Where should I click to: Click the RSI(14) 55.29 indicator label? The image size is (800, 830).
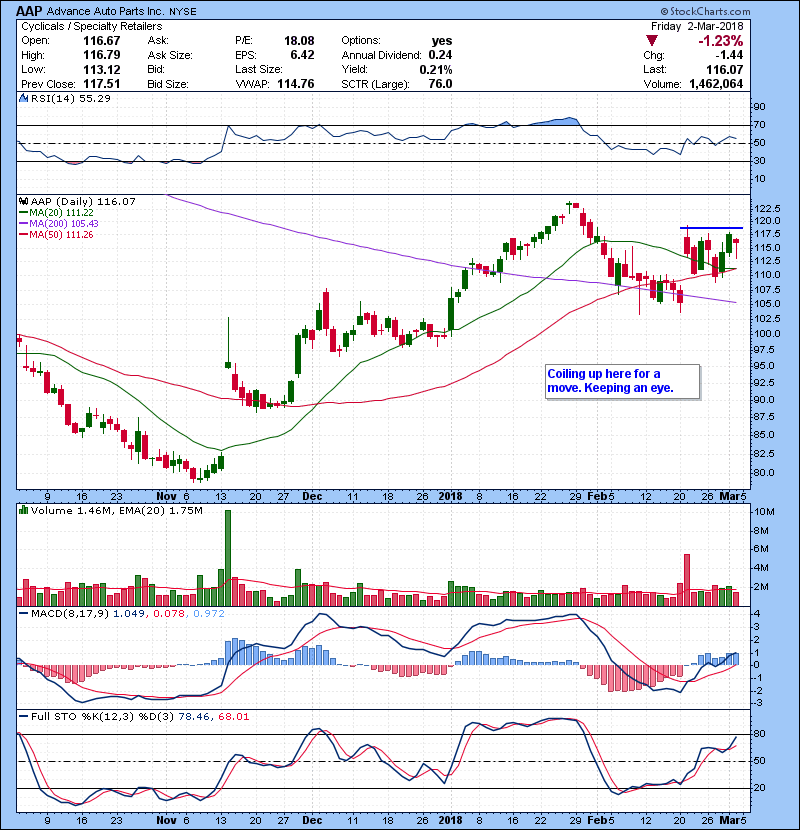71,98
